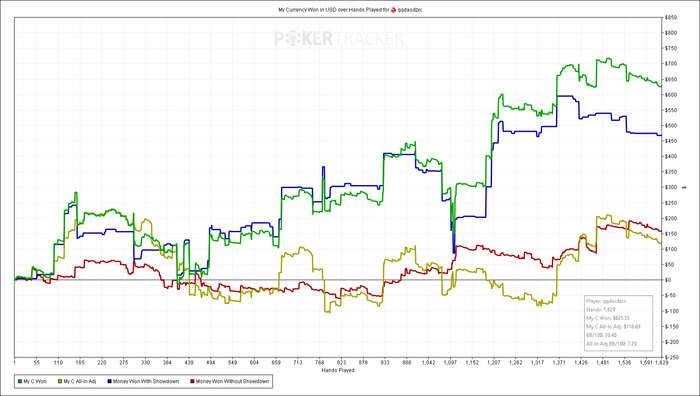Click the $850 y-axis tick label
The image size is (700, 396).
pyautogui.click(x=671, y=17)
